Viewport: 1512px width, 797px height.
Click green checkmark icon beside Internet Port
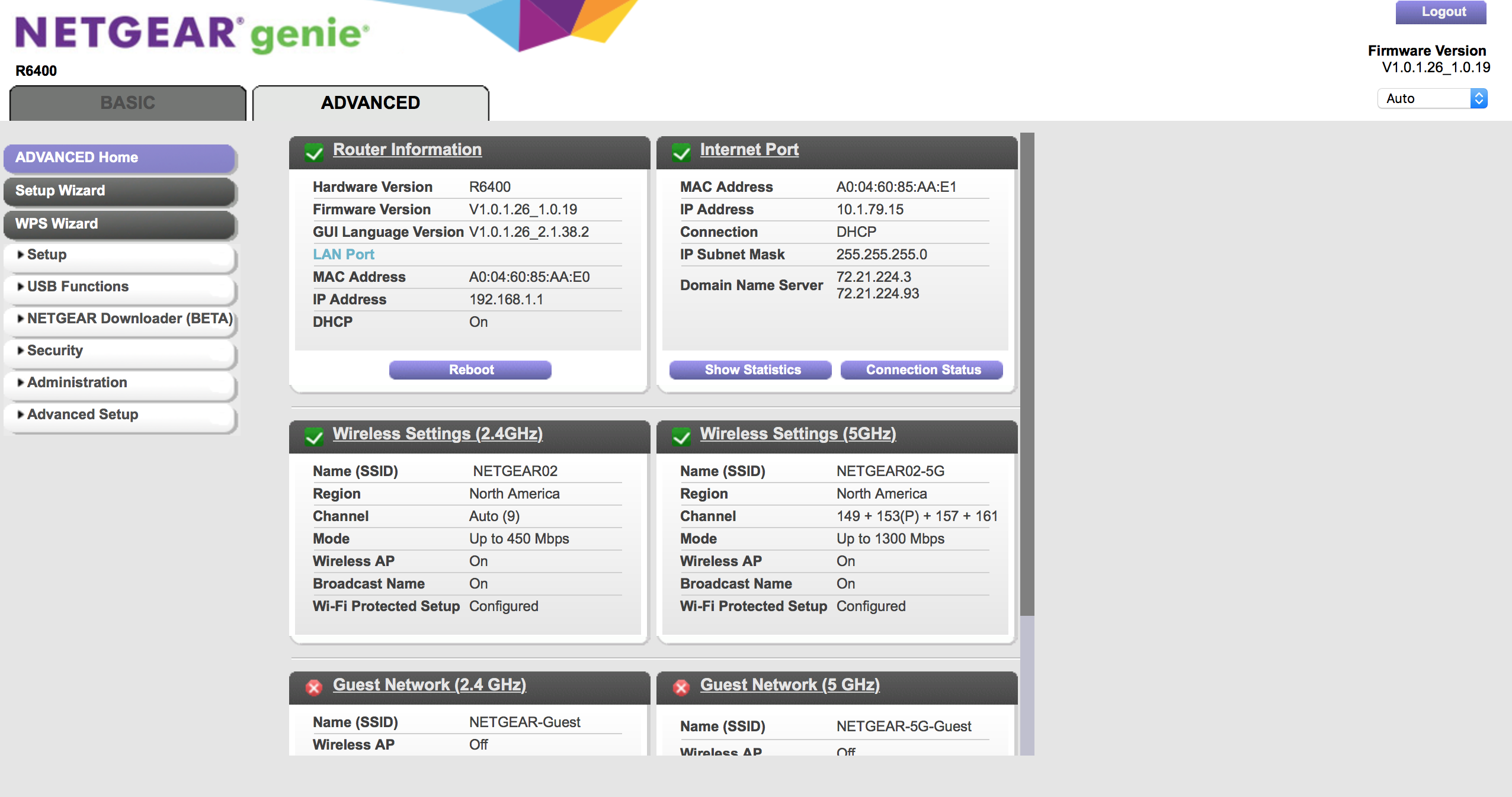pyautogui.click(x=681, y=153)
